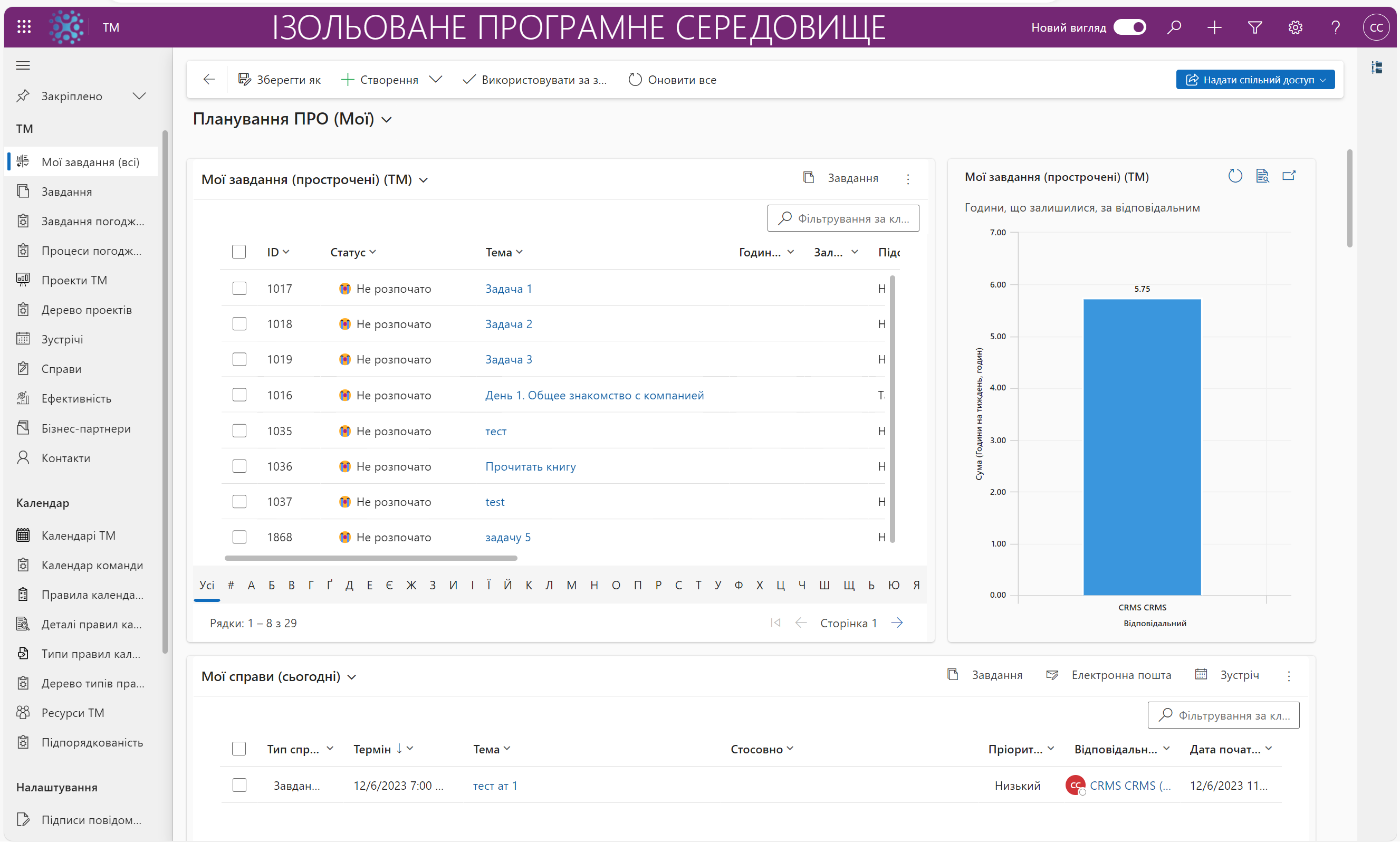The image size is (1400, 842).
Task: Open the help question mark icon
Action: coord(1336,27)
